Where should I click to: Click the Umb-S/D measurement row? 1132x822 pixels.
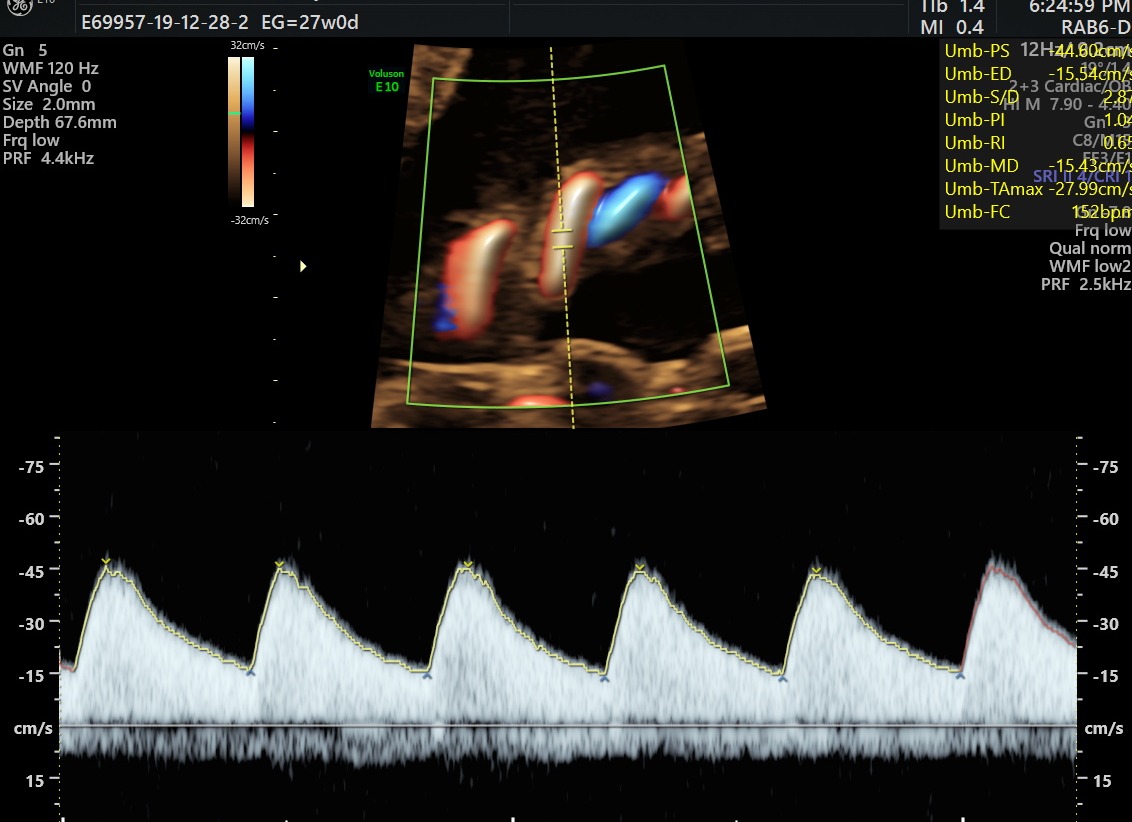pyautogui.click(x=1037, y=97)
